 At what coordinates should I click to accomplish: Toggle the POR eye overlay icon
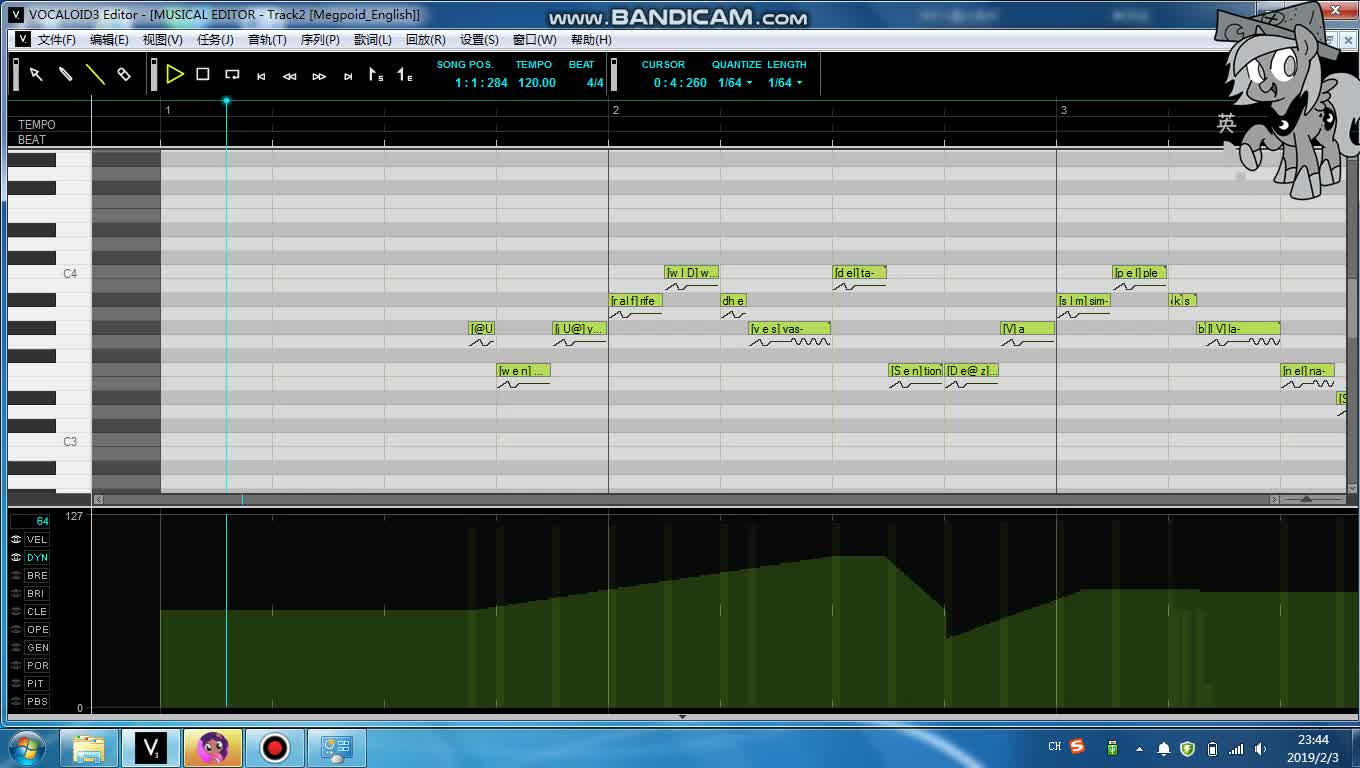16,666
